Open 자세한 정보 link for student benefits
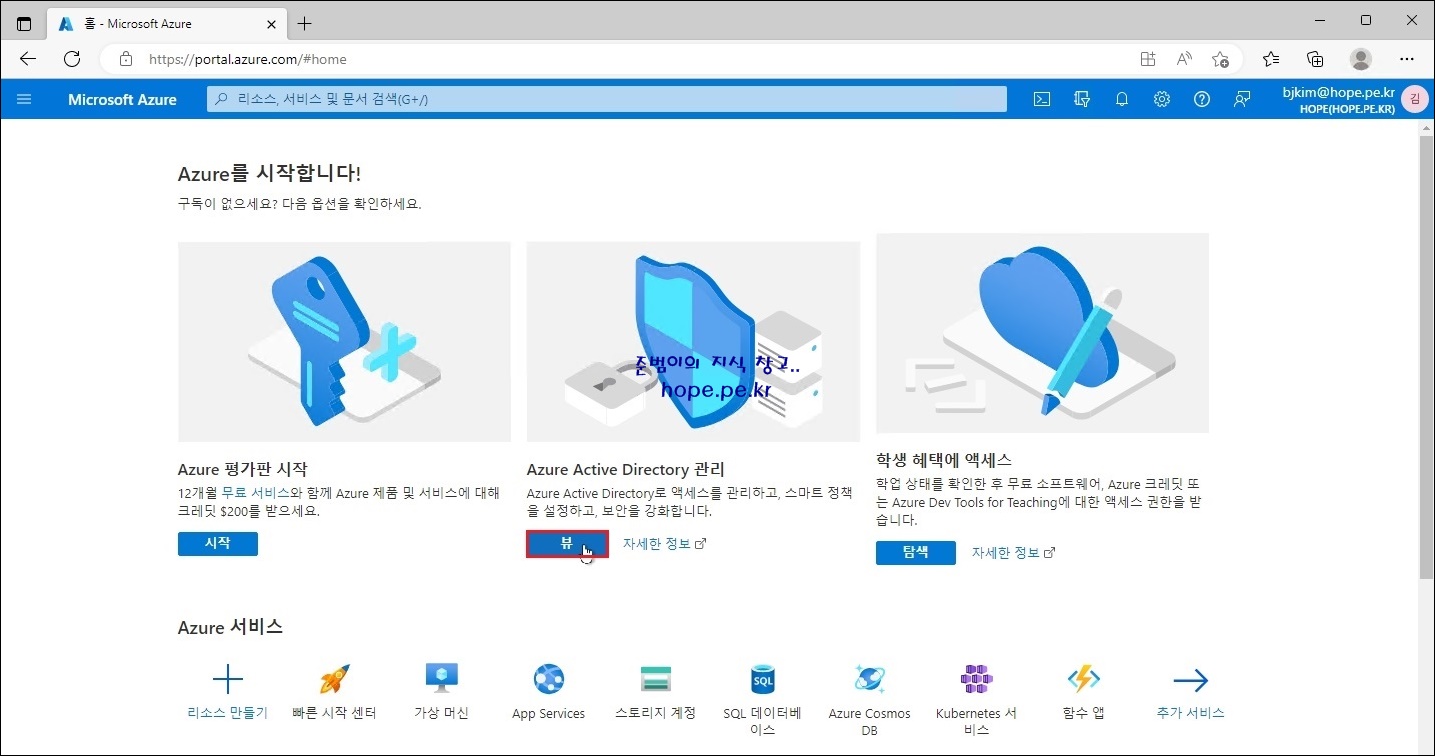Viewport: 1435px width, 756px height. click(1013, 552)
